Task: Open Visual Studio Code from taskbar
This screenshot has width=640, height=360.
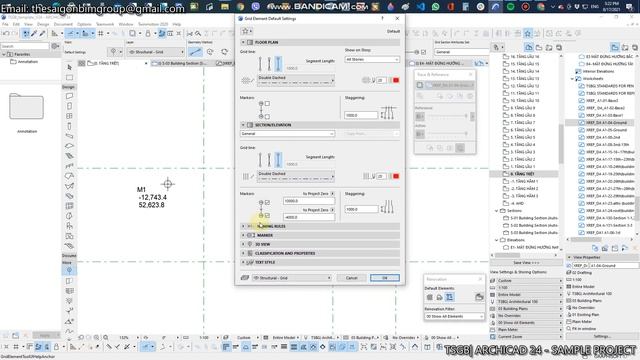Action: pos(420,7)
